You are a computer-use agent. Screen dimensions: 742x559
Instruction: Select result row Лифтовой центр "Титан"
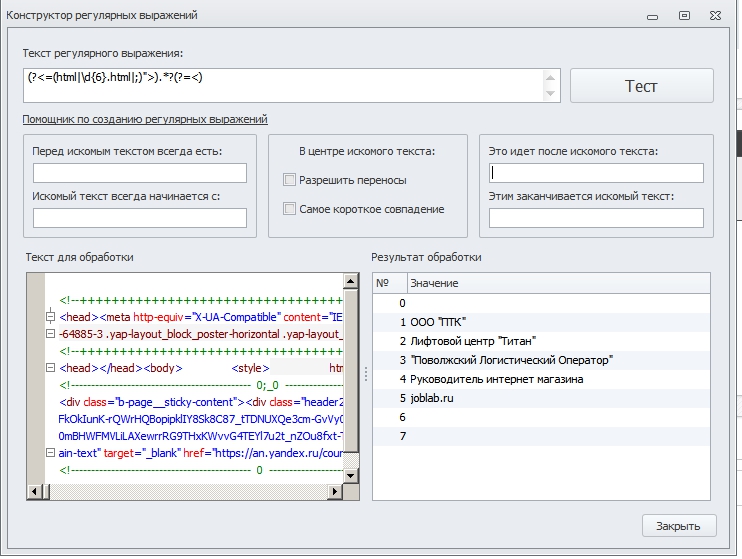click(x=541, y=341)
